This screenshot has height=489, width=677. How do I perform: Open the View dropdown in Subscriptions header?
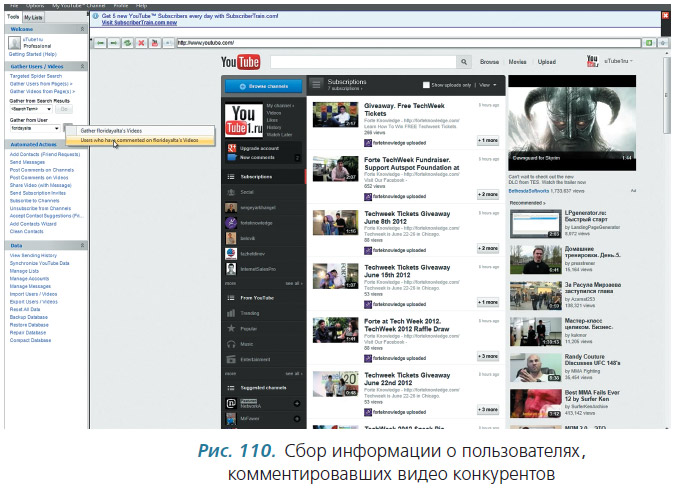(488, 85)
